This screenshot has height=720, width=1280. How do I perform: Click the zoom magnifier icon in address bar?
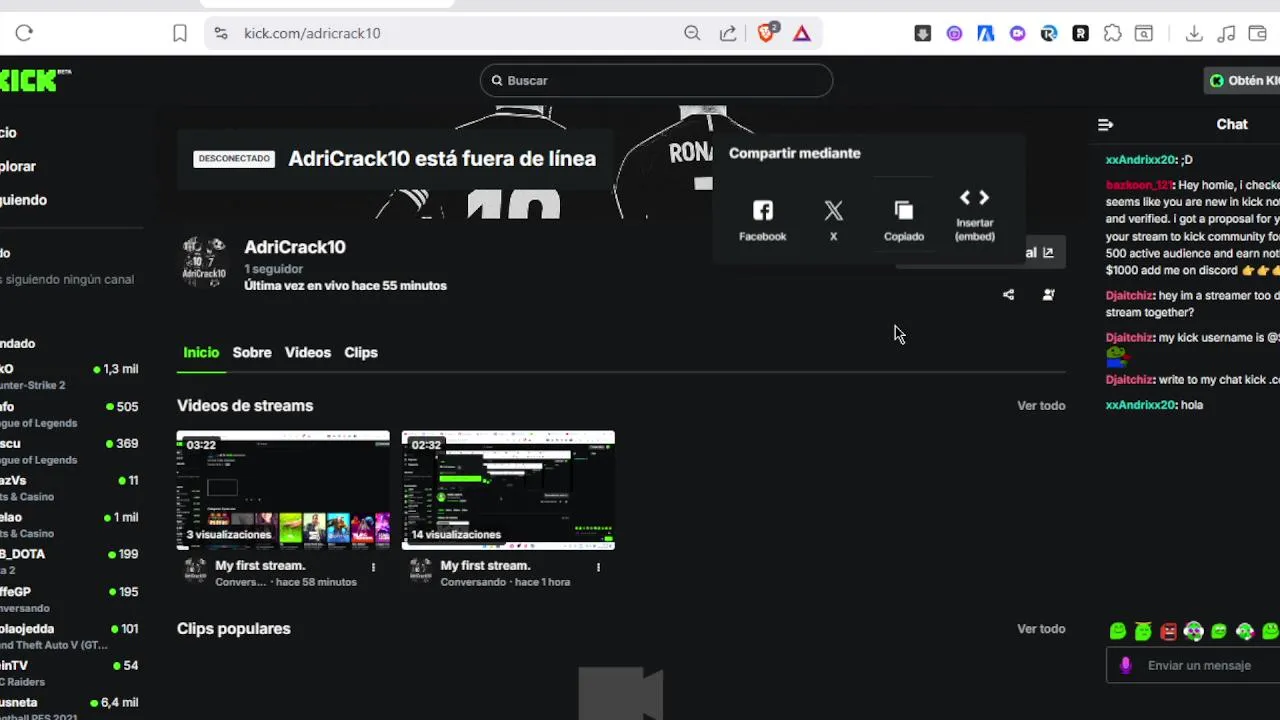[692, 33]
